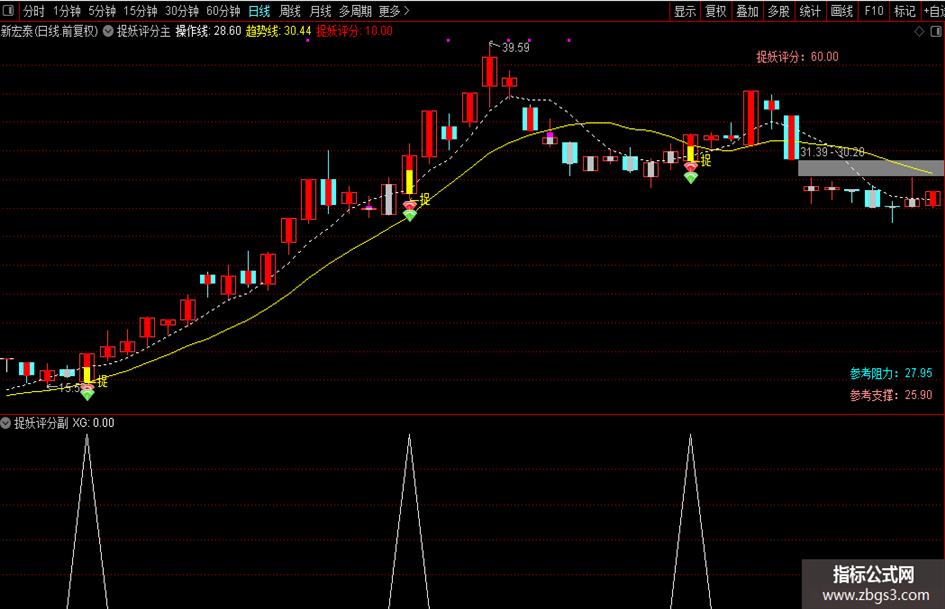Click the 39.59 high price label
945x609 pixels.
515,48
